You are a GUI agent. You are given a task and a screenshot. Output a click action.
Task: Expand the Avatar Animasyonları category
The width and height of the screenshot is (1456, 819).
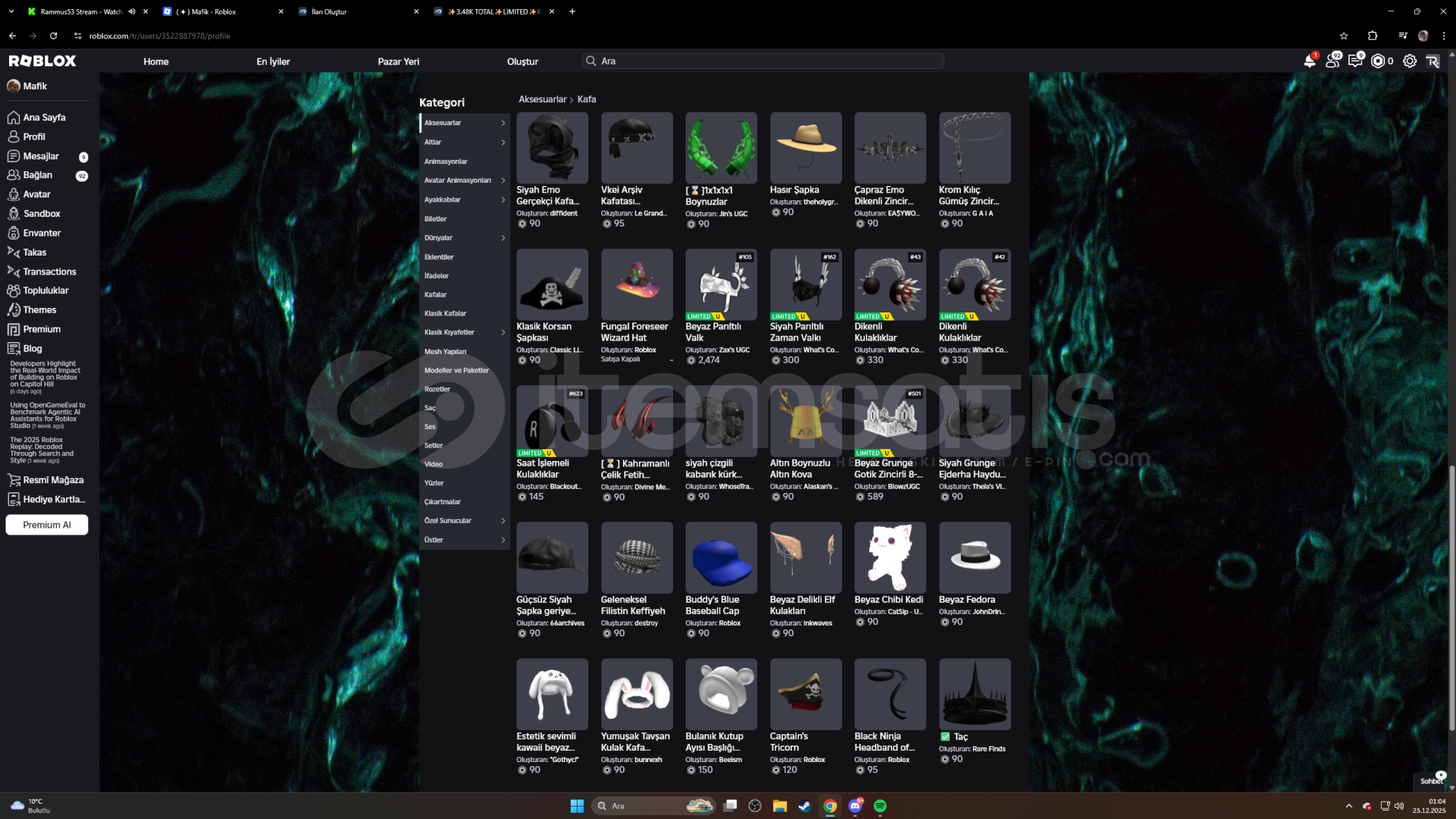(x=503, y=180)
